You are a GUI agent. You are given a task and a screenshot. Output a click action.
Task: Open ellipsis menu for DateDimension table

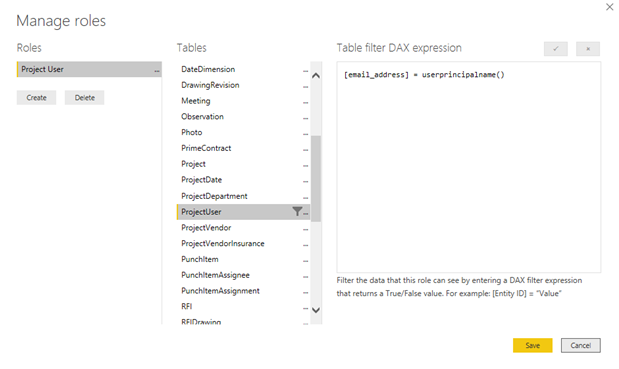click(x=305, y=71)
